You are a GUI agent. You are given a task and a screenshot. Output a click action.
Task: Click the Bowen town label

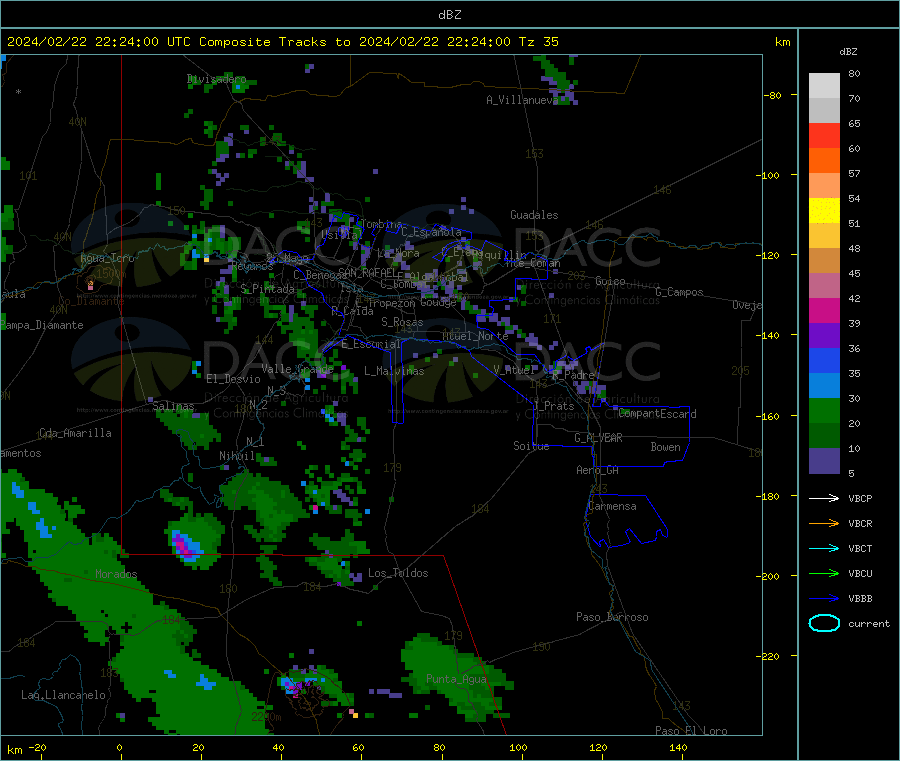tap(665, 447)
